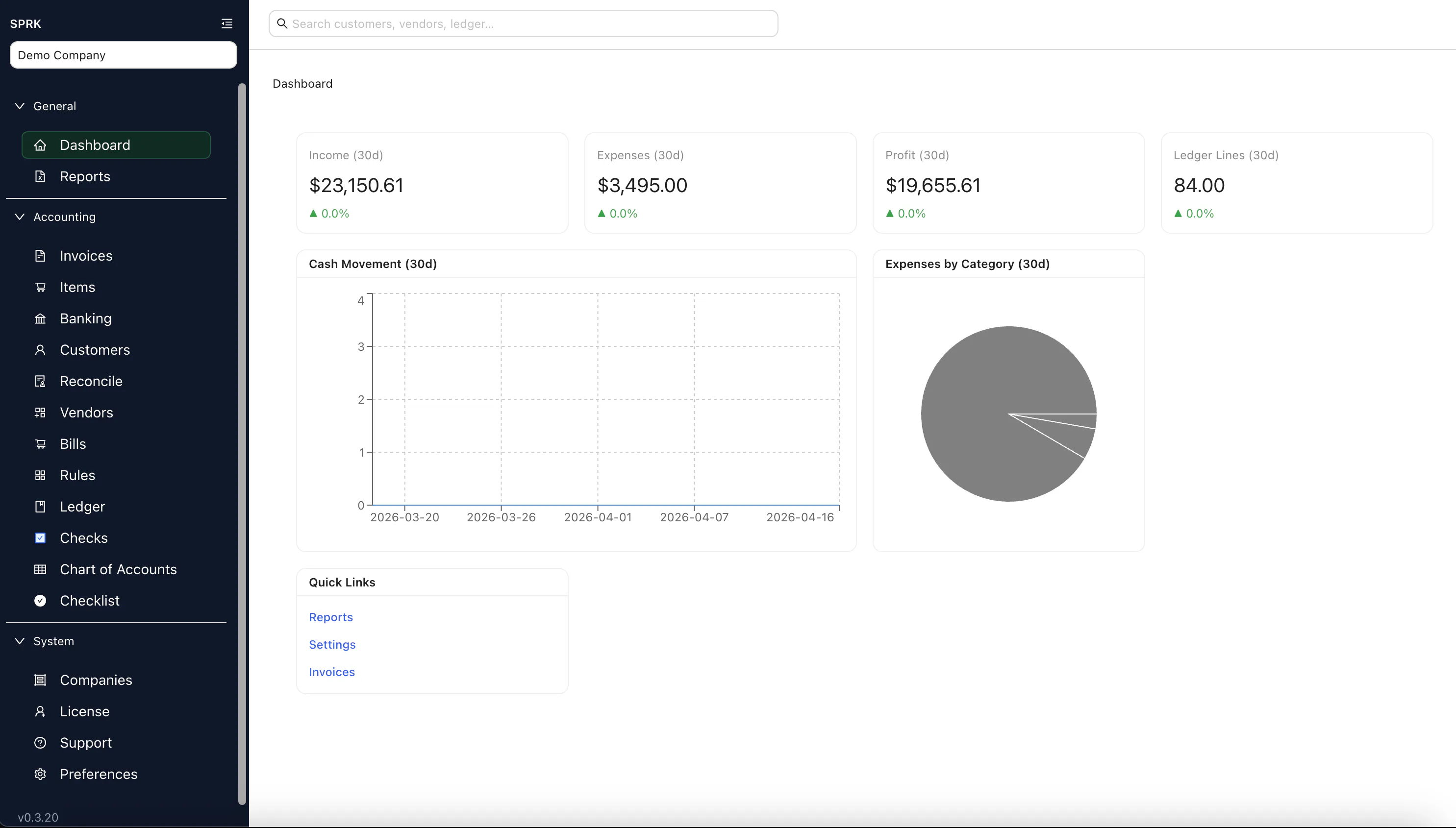The height and width of the screenshot is (828, 1456).
Task: Click the Chart of Accounts table icon
Action: [40, 569]
